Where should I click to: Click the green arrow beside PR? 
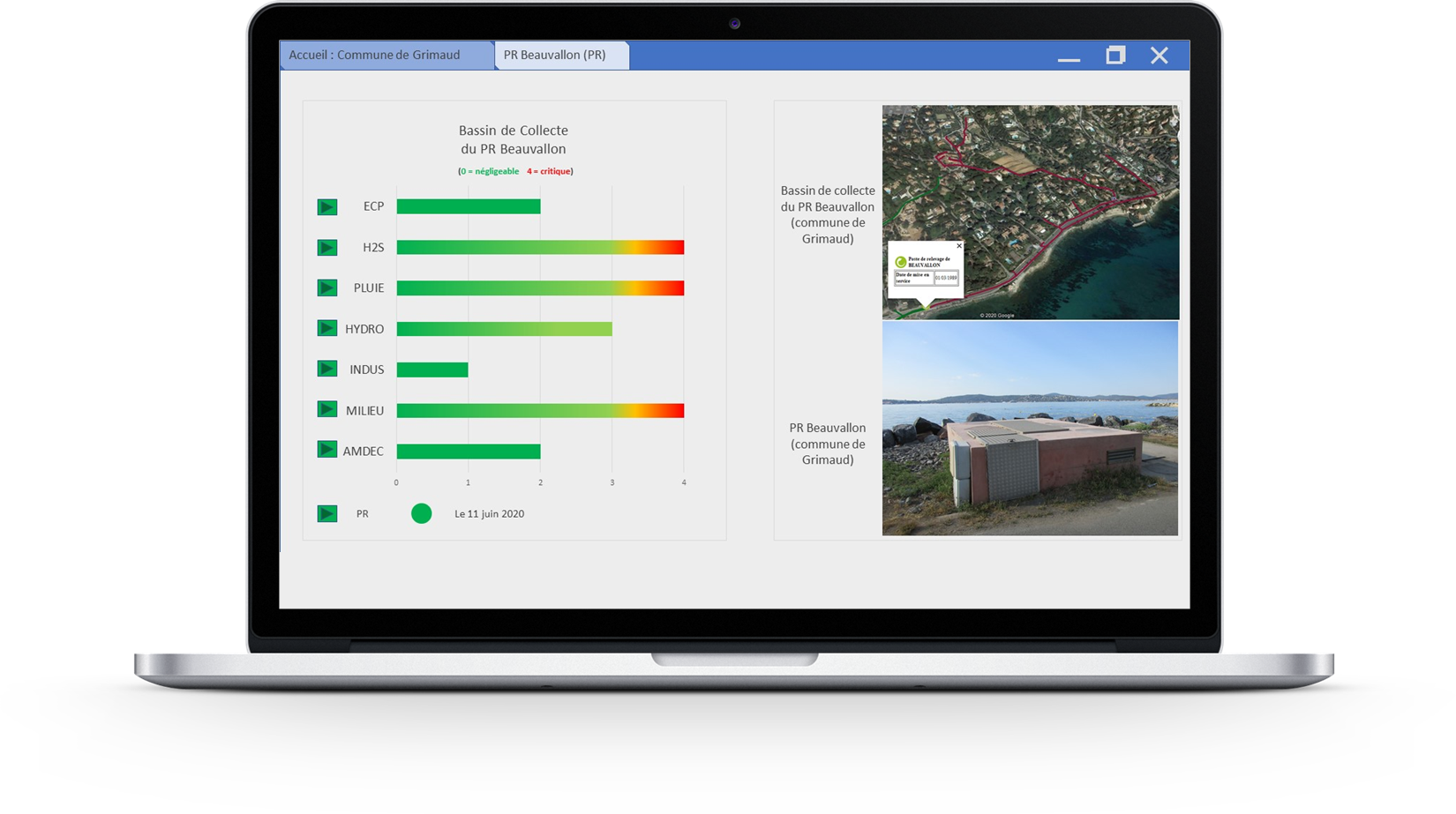click(327, 513)
